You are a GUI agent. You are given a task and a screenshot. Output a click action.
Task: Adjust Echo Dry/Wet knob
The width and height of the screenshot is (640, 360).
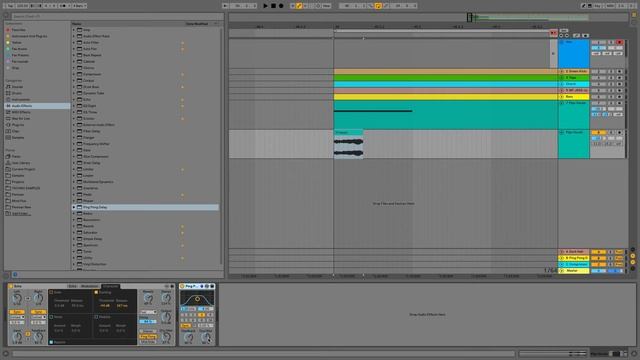point(166,337)
